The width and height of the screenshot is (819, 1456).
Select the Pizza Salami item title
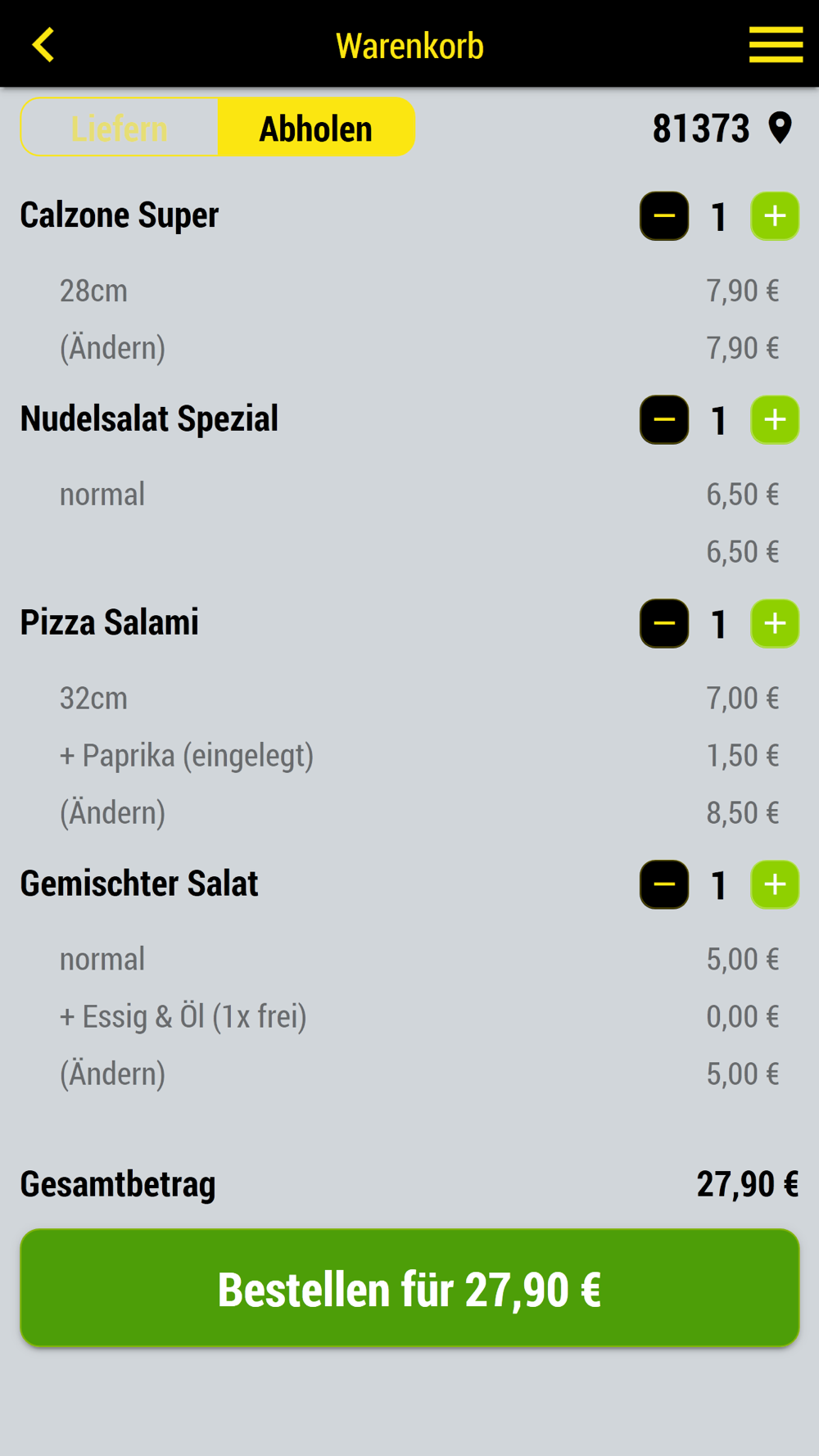(110, 622)
